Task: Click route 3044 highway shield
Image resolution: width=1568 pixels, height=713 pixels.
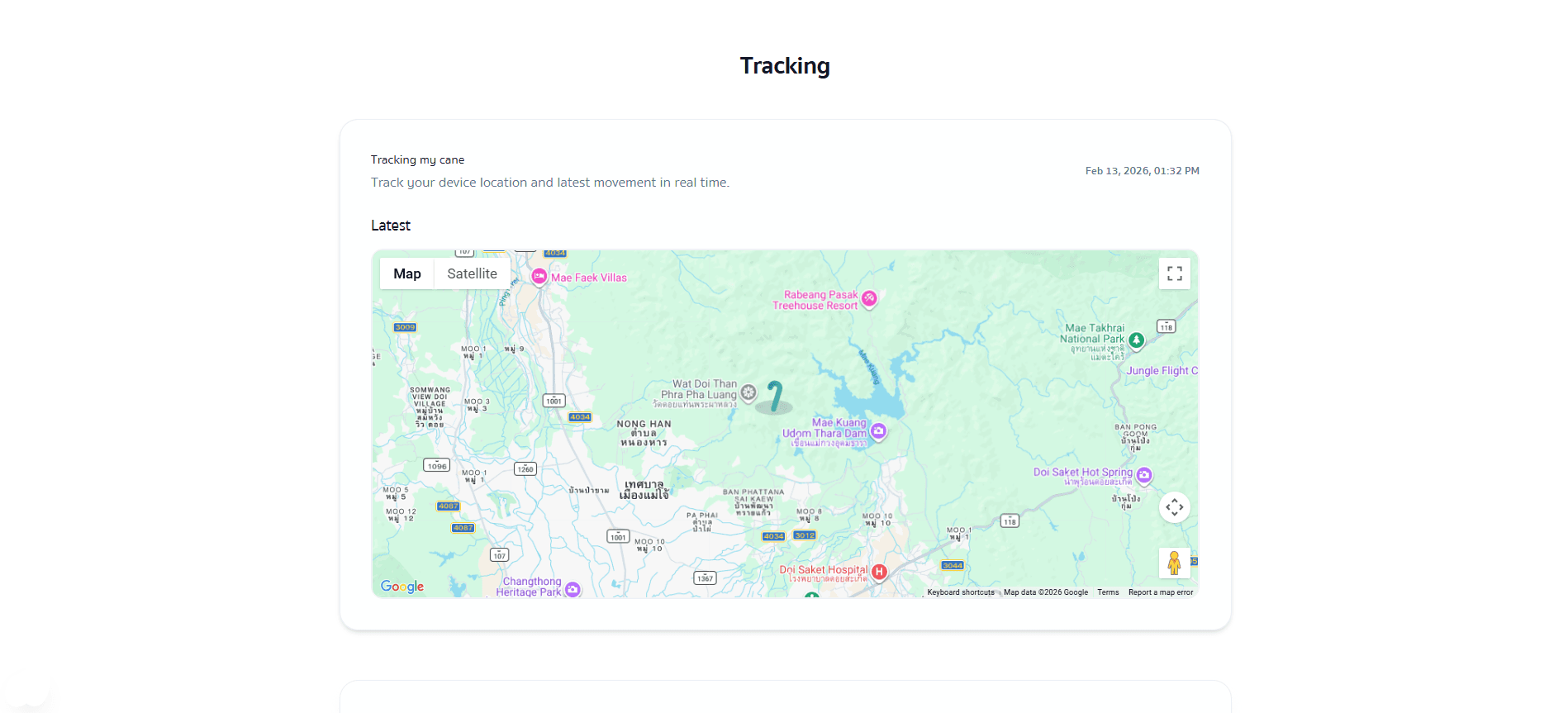Action: [x=953, y=565]
